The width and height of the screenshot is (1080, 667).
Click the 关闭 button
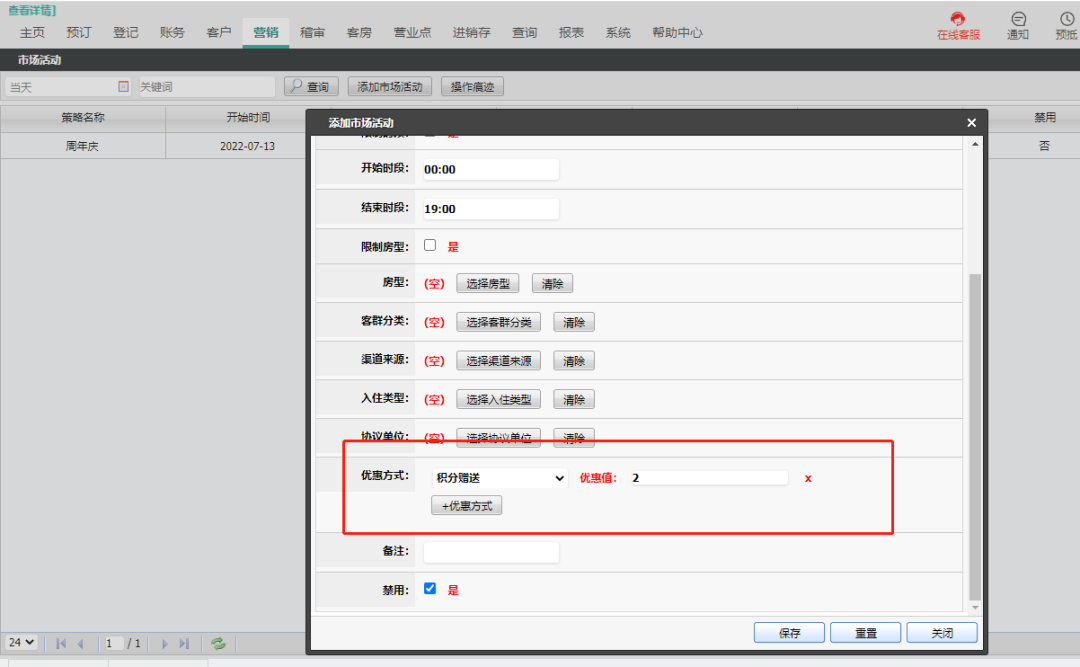click(942, 633)
